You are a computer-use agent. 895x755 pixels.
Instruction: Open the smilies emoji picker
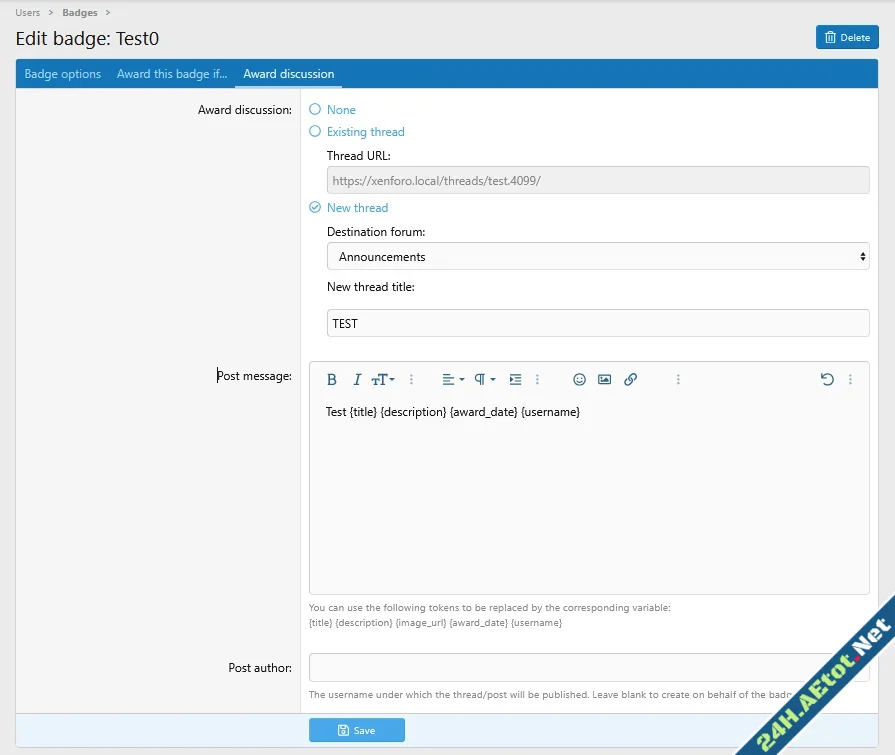[x=579, y=380]
